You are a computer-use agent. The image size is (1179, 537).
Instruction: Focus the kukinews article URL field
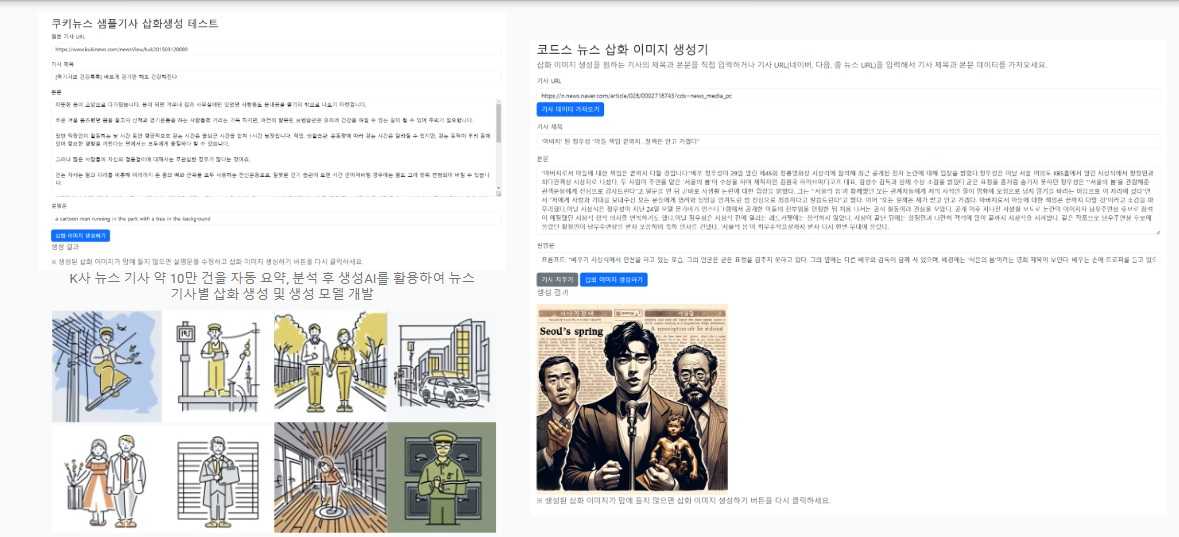click(275, 49)
